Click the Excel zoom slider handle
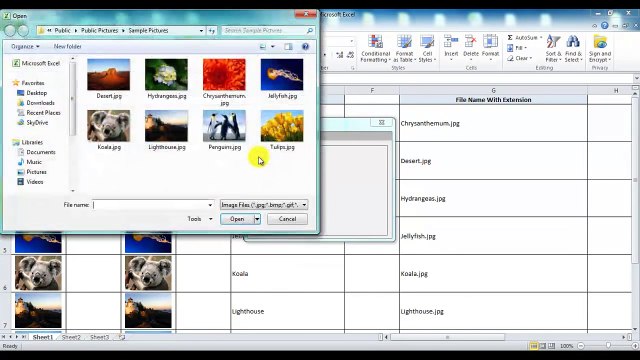640x360 pixels. pyautogui.click(x=608, y=346)
